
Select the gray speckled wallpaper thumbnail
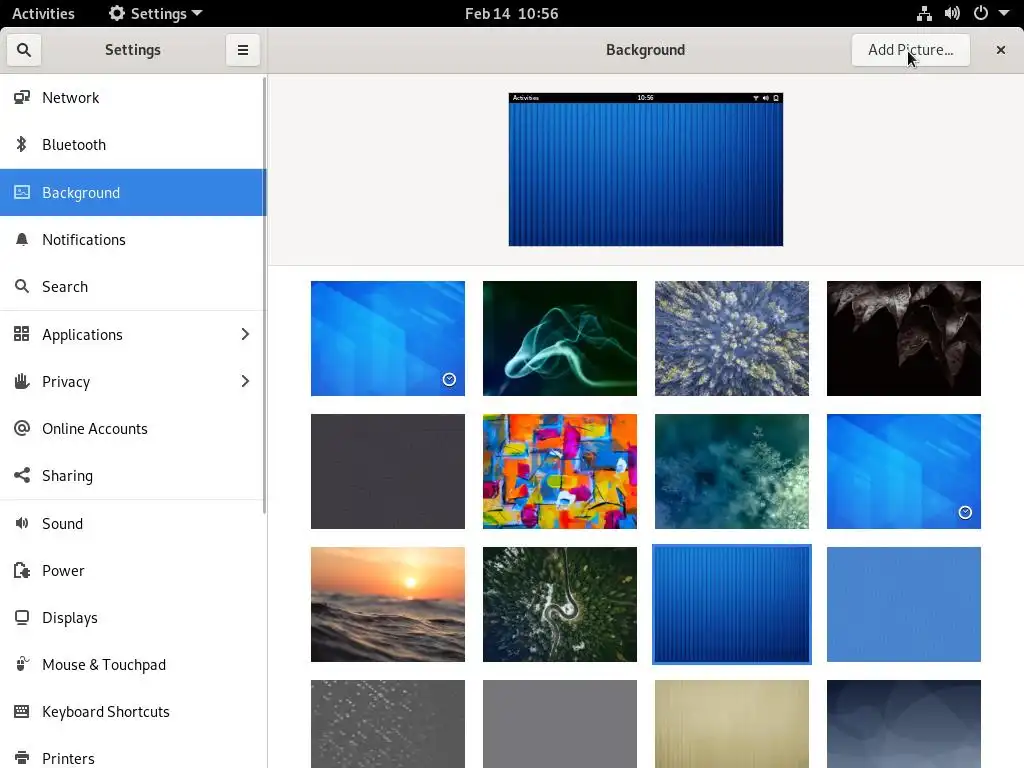click(388, 724)
